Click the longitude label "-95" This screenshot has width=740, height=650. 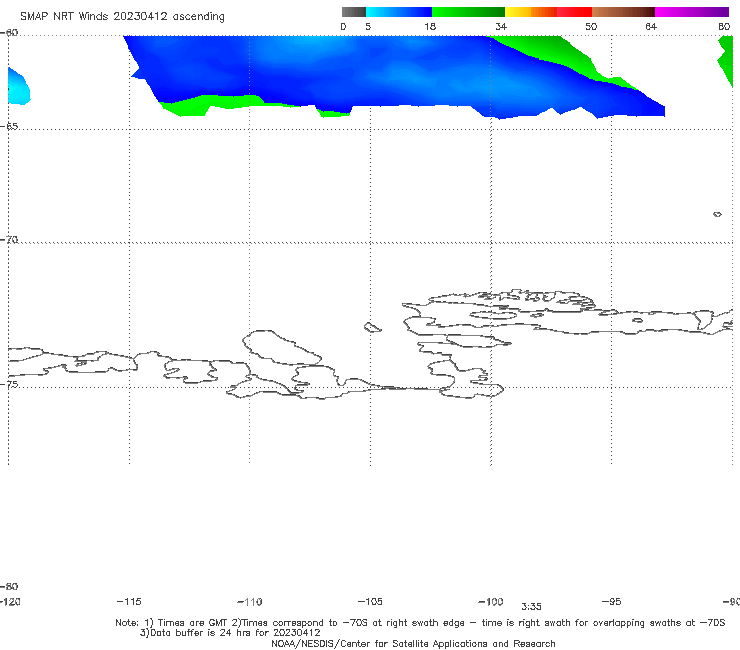click(x=611, y=602)
